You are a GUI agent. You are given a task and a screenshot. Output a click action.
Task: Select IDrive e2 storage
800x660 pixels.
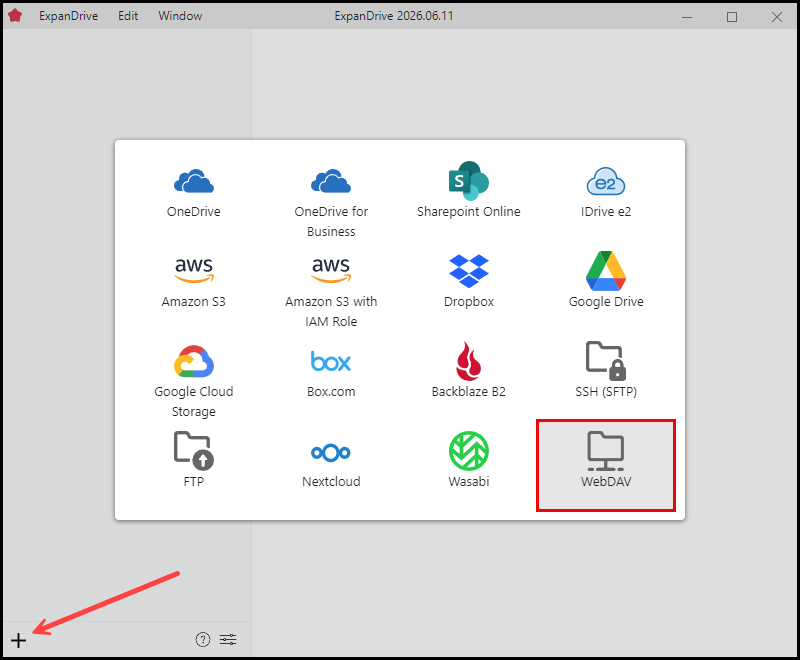point(606,193)
